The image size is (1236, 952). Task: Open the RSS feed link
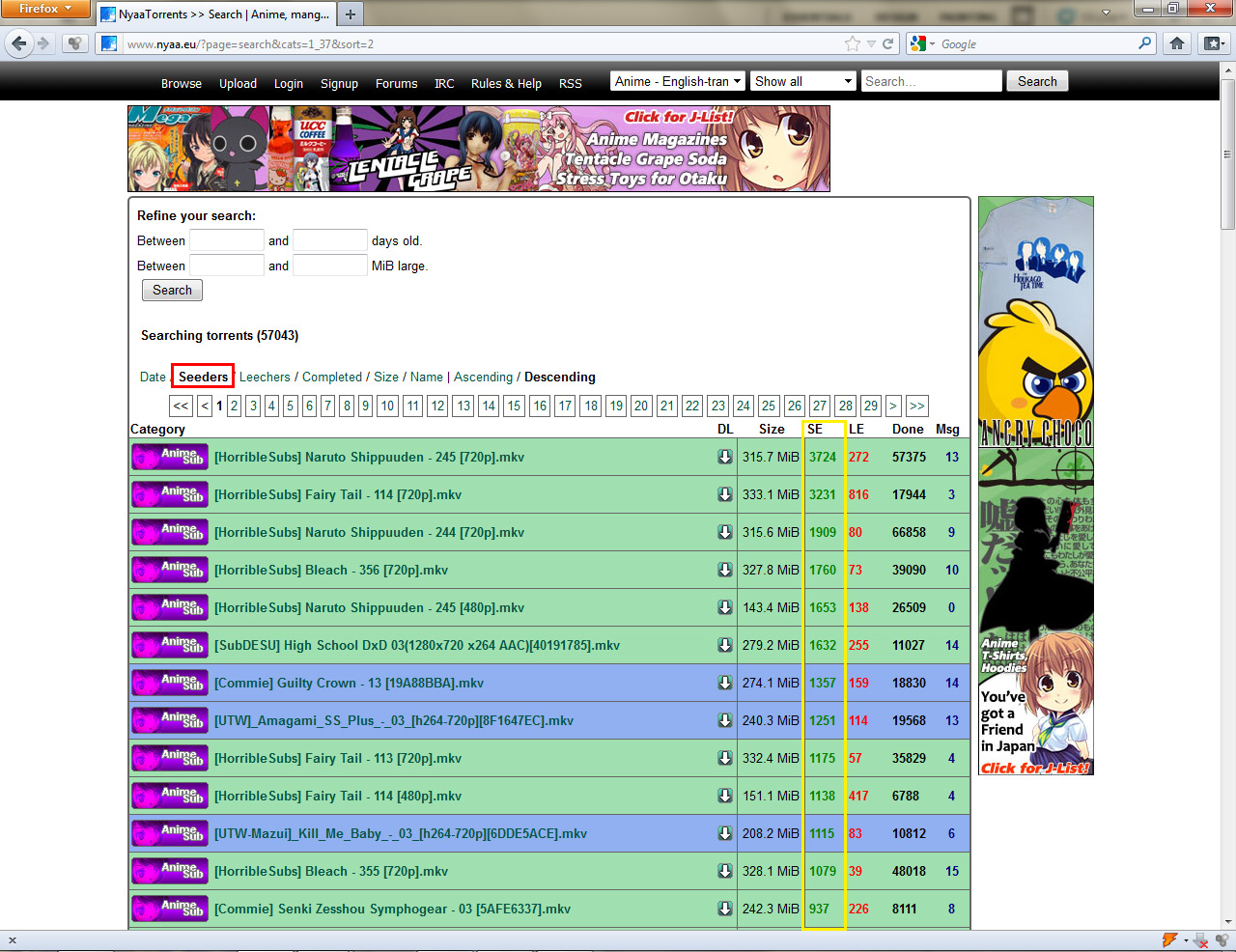571,84
